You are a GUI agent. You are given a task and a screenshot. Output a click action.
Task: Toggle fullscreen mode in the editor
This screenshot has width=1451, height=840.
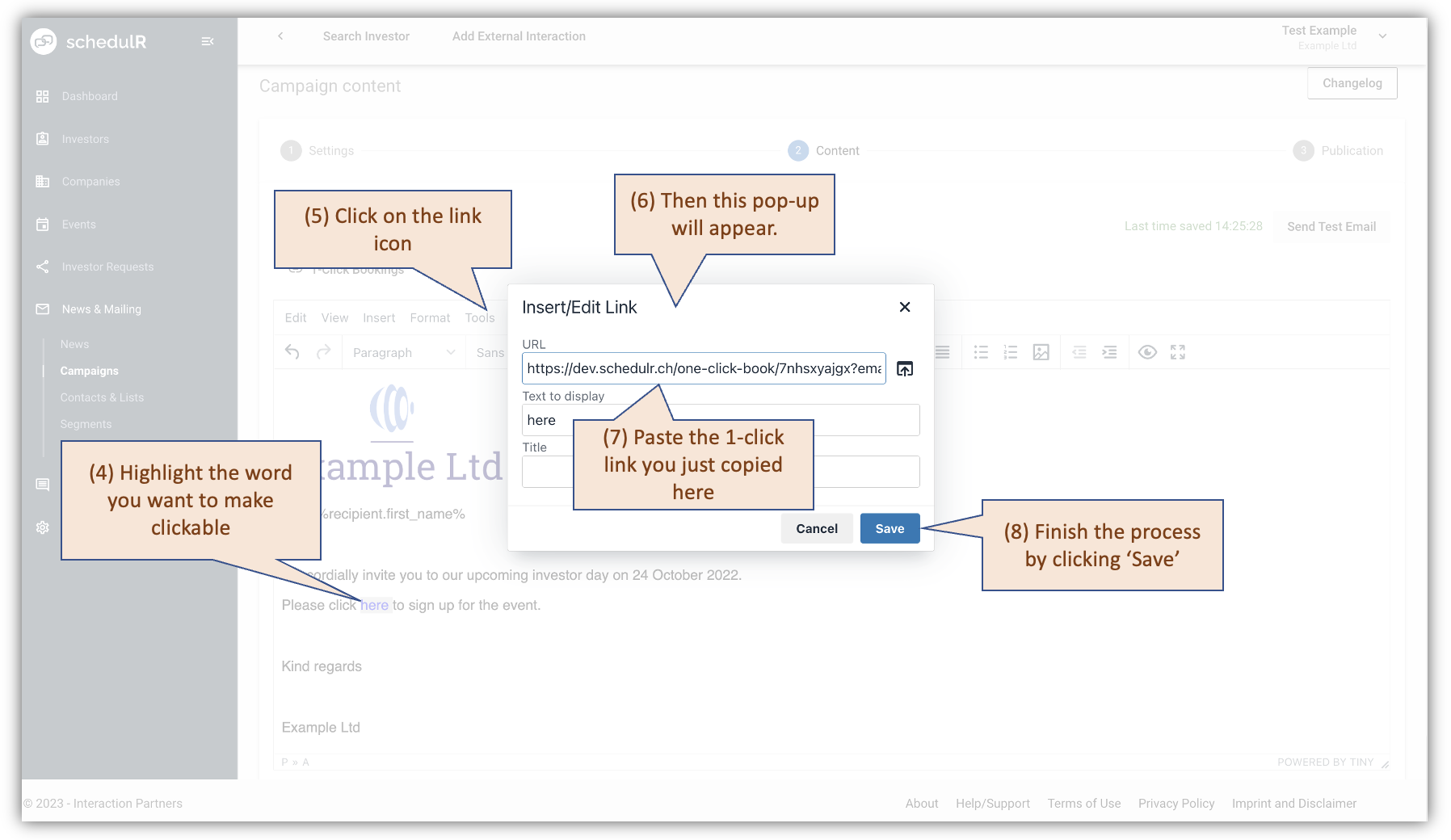[1177, 351]
